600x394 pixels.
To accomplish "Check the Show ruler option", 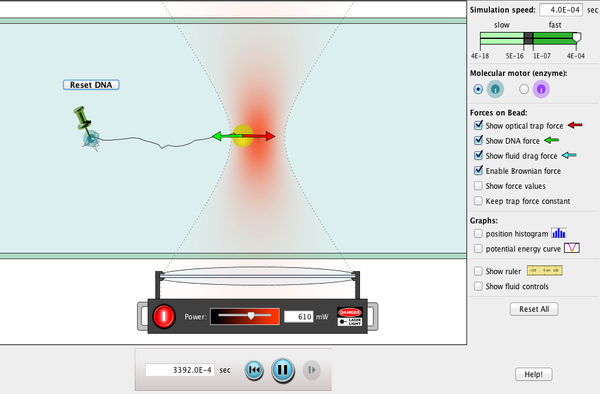I will 478,271.
